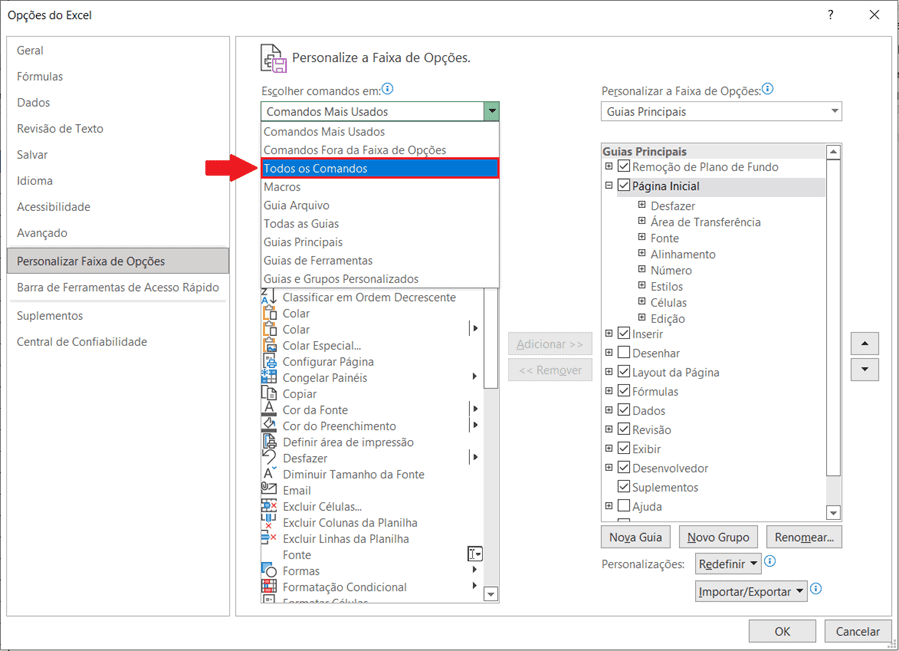Choose Guia Arquivo from the dropdown

pyautogui.click(x=380, y=205)
